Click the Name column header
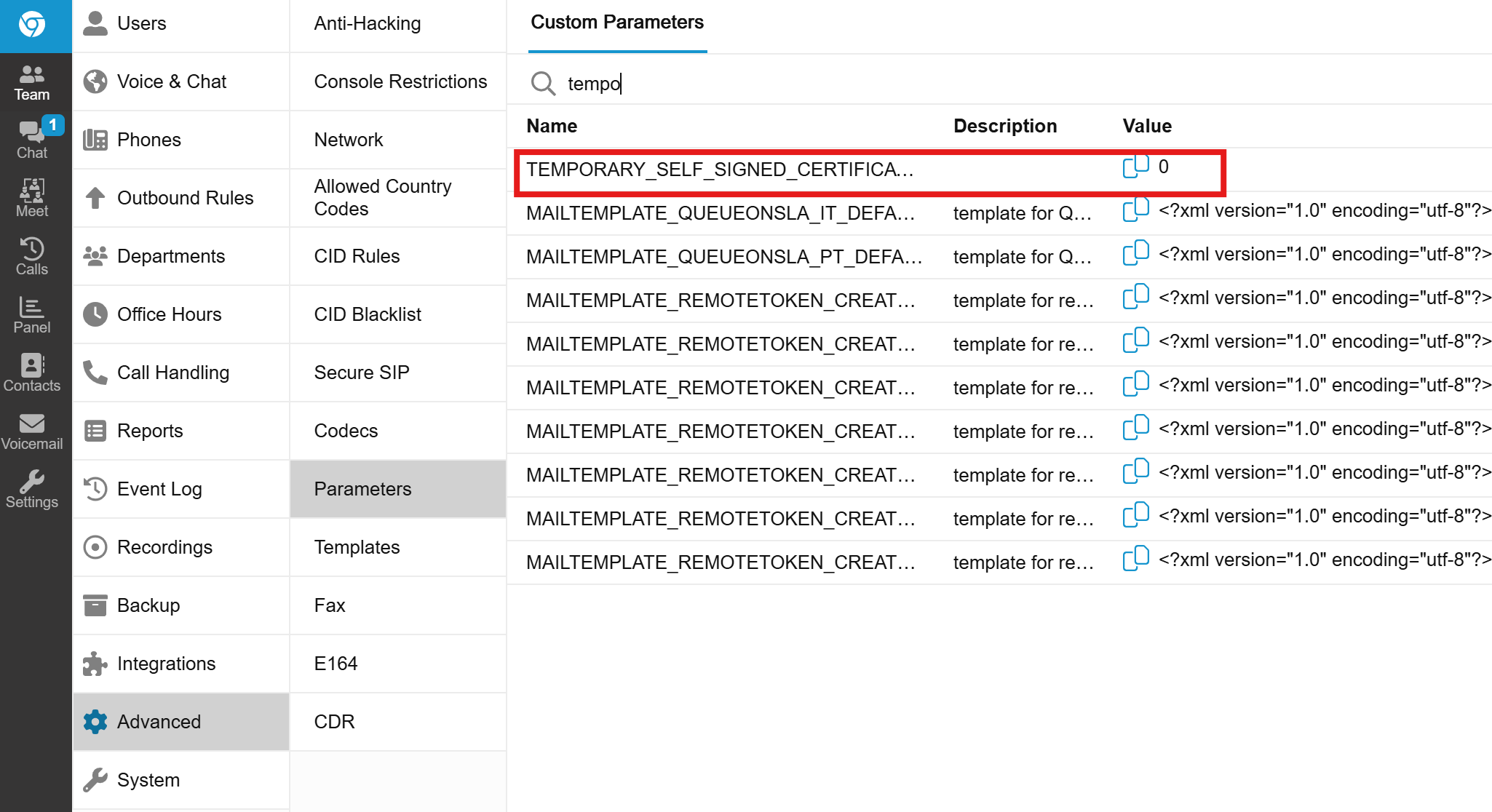Image resolution: width=1492 pixels, height=812 pixels. [x=552, y=126]
